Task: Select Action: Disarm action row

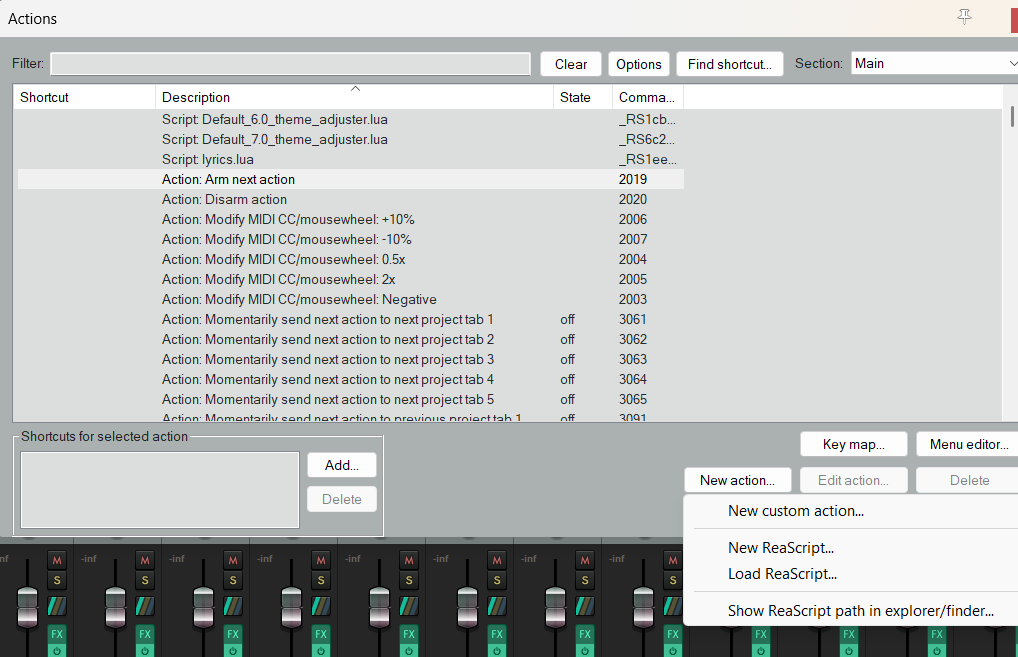Action: (x=351, y=199)
